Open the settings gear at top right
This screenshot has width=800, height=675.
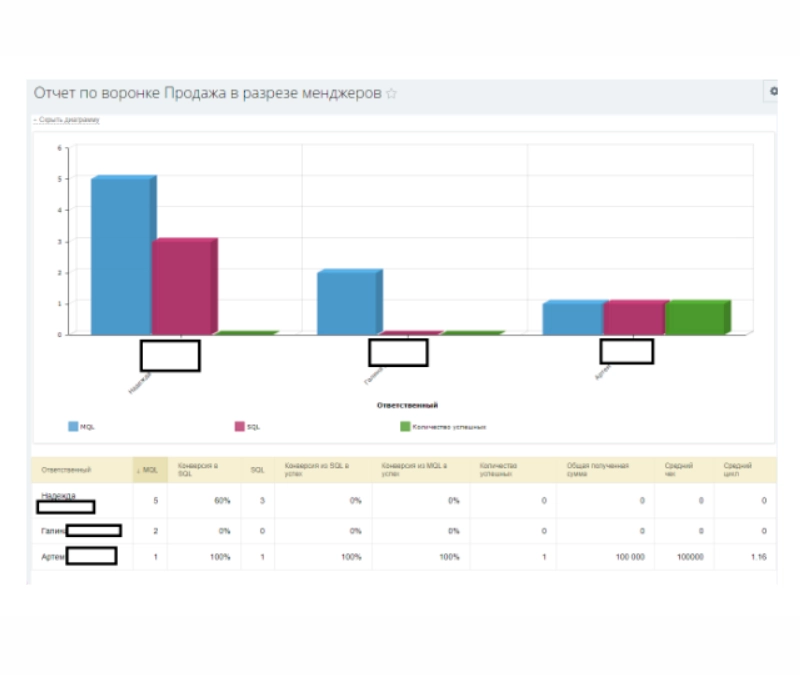[x=773, y=91]
